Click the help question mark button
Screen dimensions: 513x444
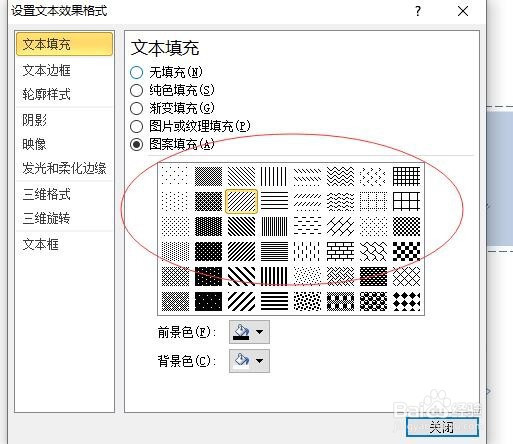coord(418,12)
